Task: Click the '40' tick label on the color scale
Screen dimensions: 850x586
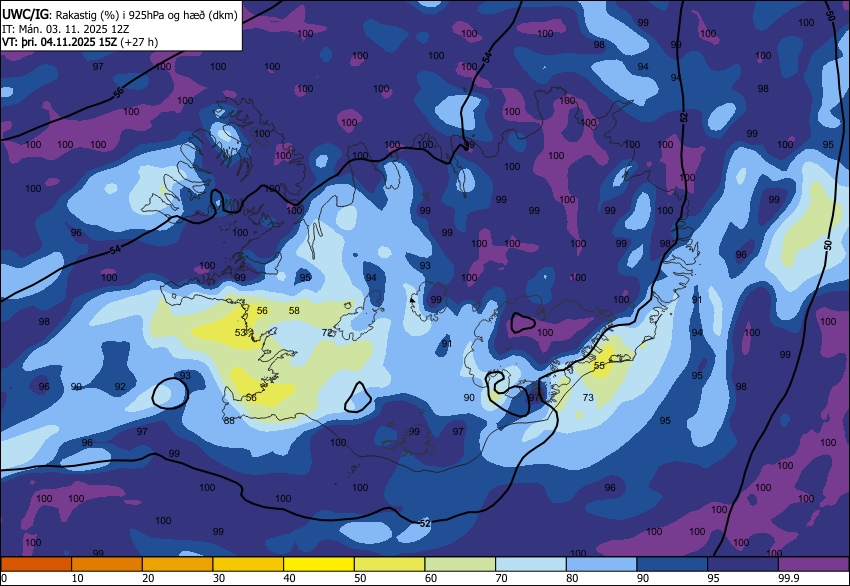Action: pyautogui.click(x=289, y=578)
